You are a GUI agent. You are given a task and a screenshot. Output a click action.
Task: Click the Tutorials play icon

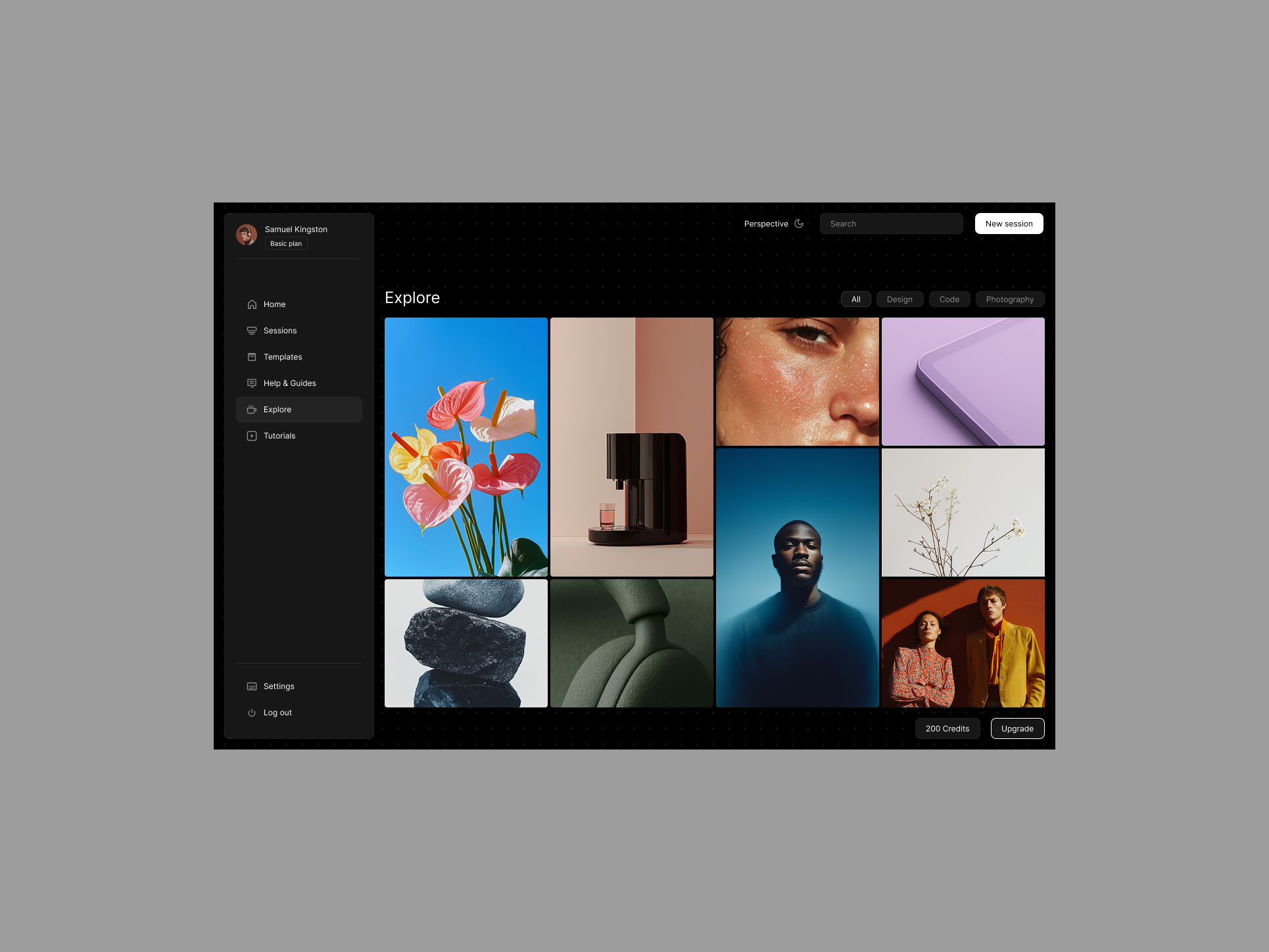(x=252, y=436)
